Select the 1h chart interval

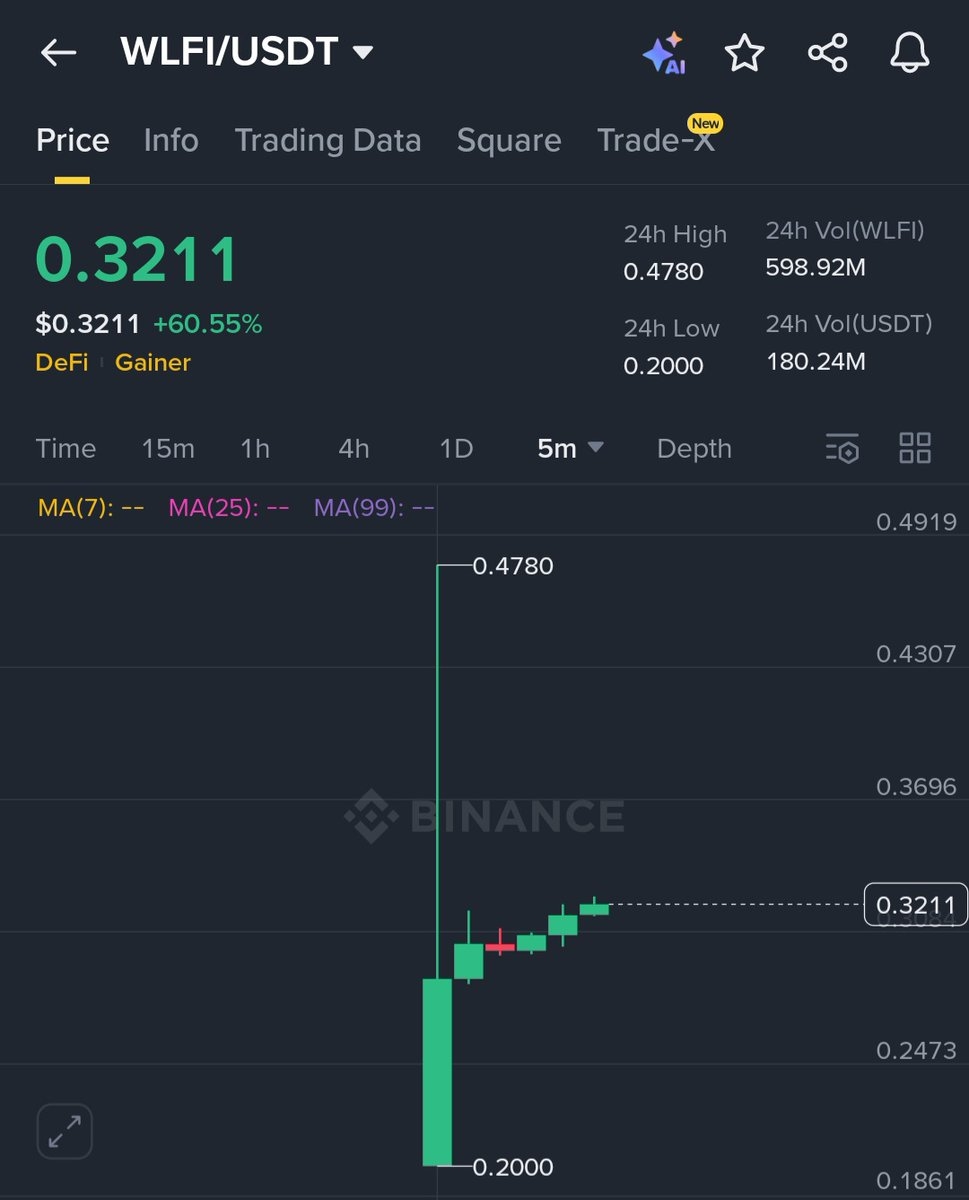(255, 449)
